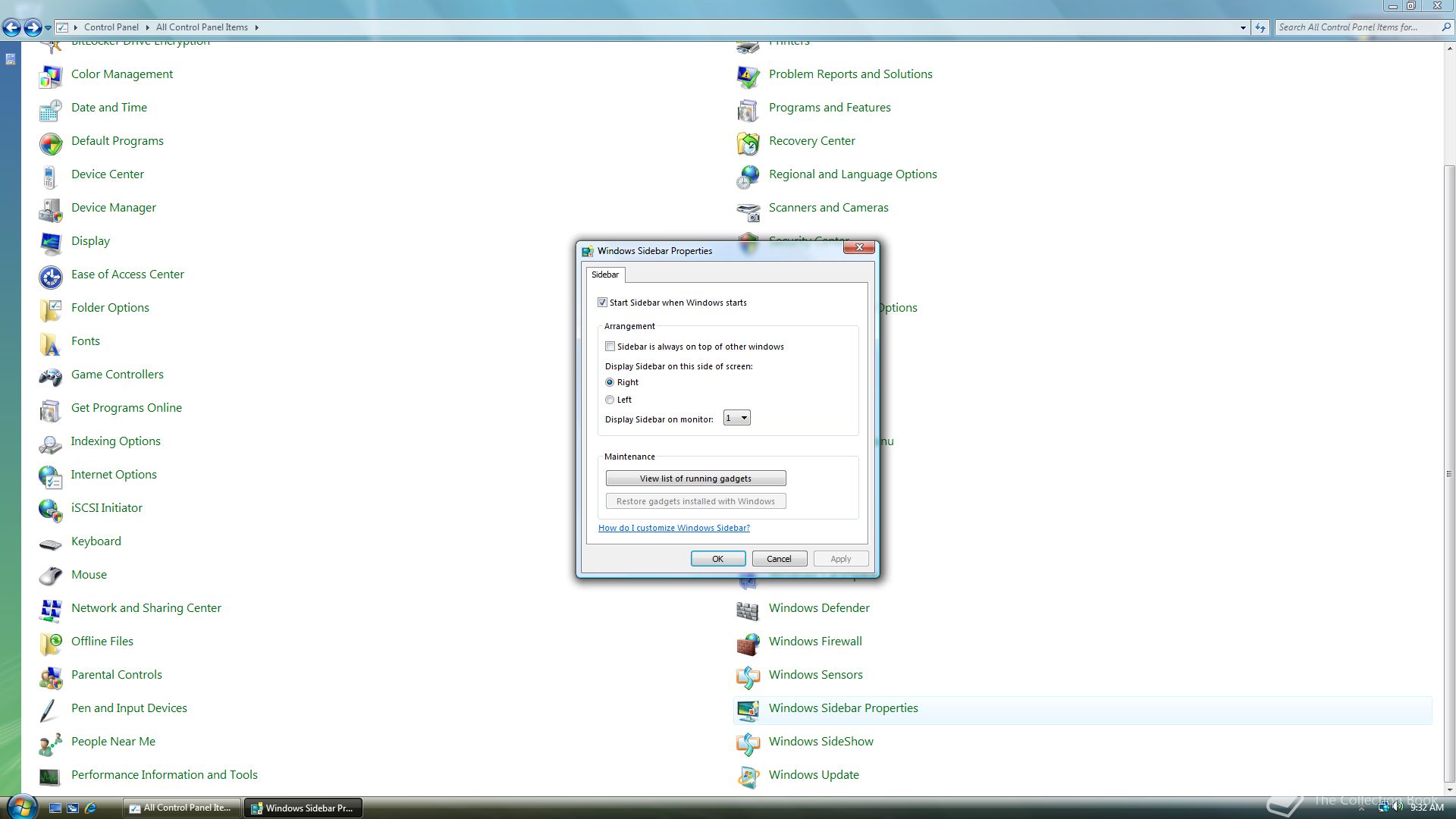Open the Device Center icon

[51, 176]
